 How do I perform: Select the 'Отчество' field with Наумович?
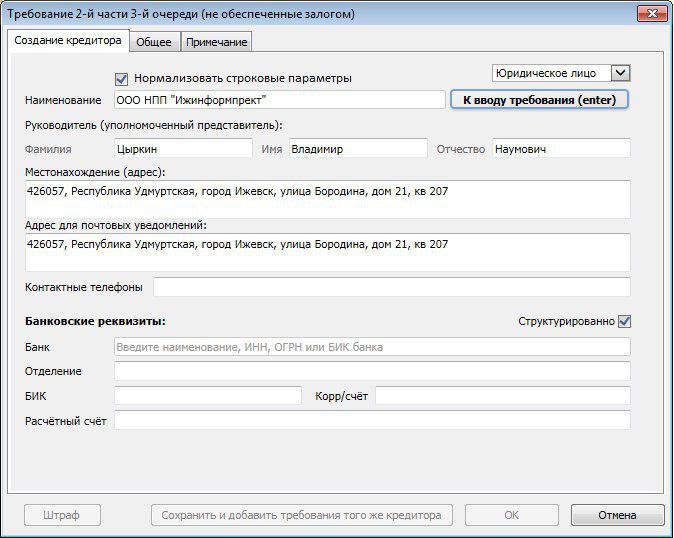[x=560, y=149]
